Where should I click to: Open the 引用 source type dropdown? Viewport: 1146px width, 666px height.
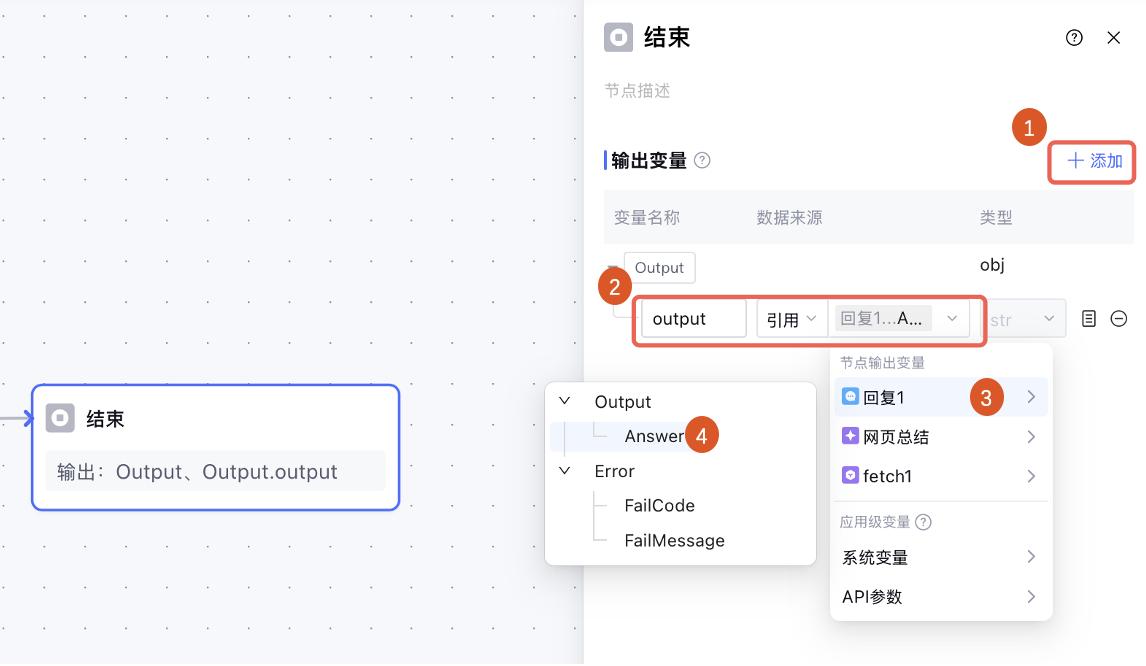(791, 319)
